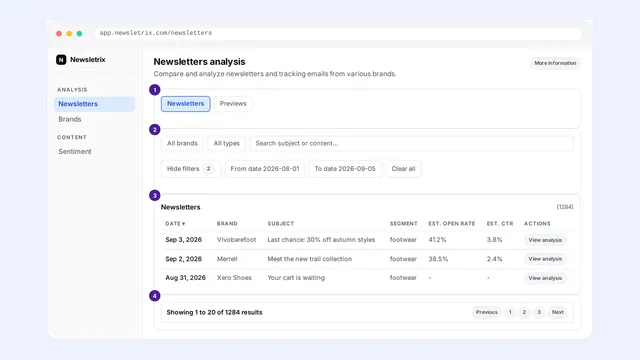Toggle the Hide filters button
Viewport: 640px width, 360px height.
point(191,169)
